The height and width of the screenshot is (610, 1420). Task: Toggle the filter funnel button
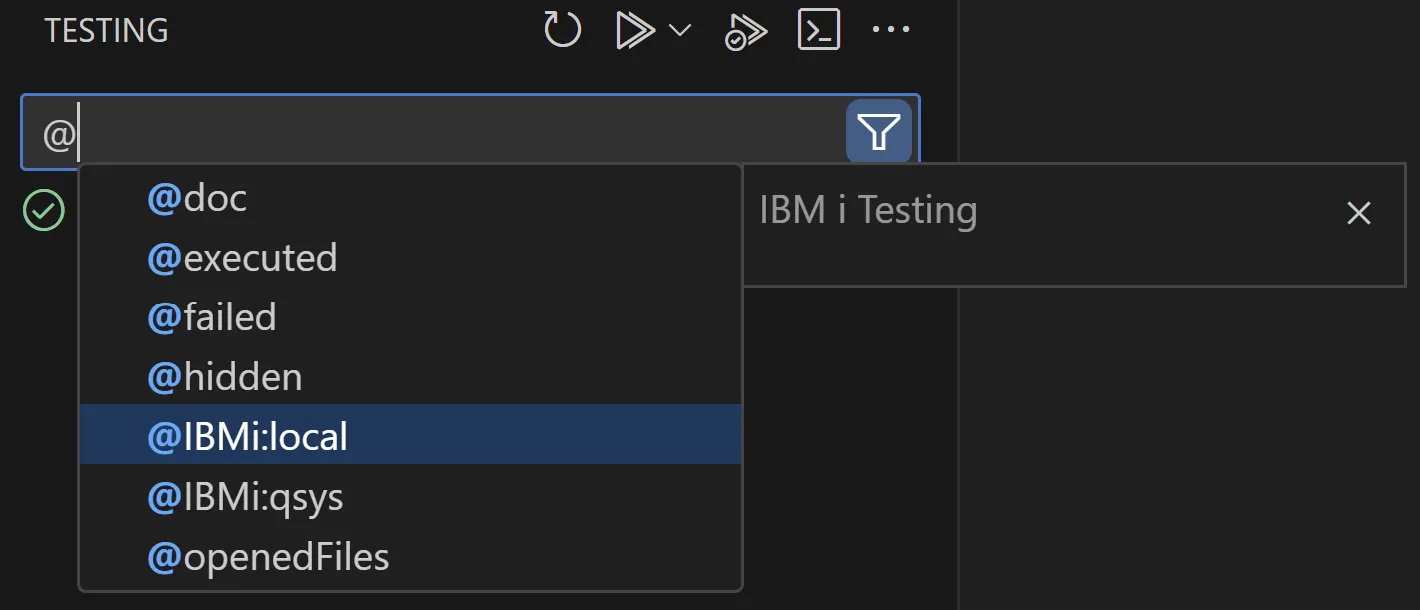point(879,131)
